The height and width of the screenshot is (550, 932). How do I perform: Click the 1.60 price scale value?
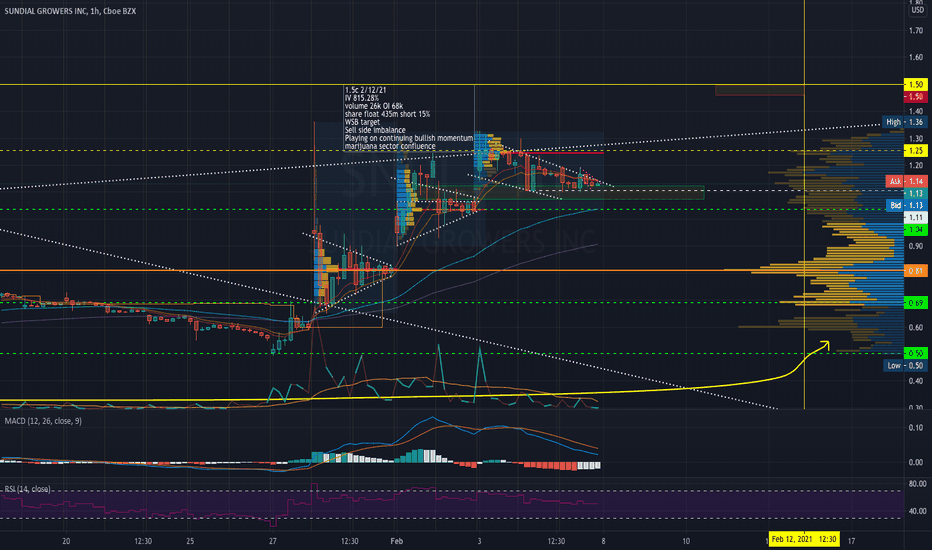point(915,58)
